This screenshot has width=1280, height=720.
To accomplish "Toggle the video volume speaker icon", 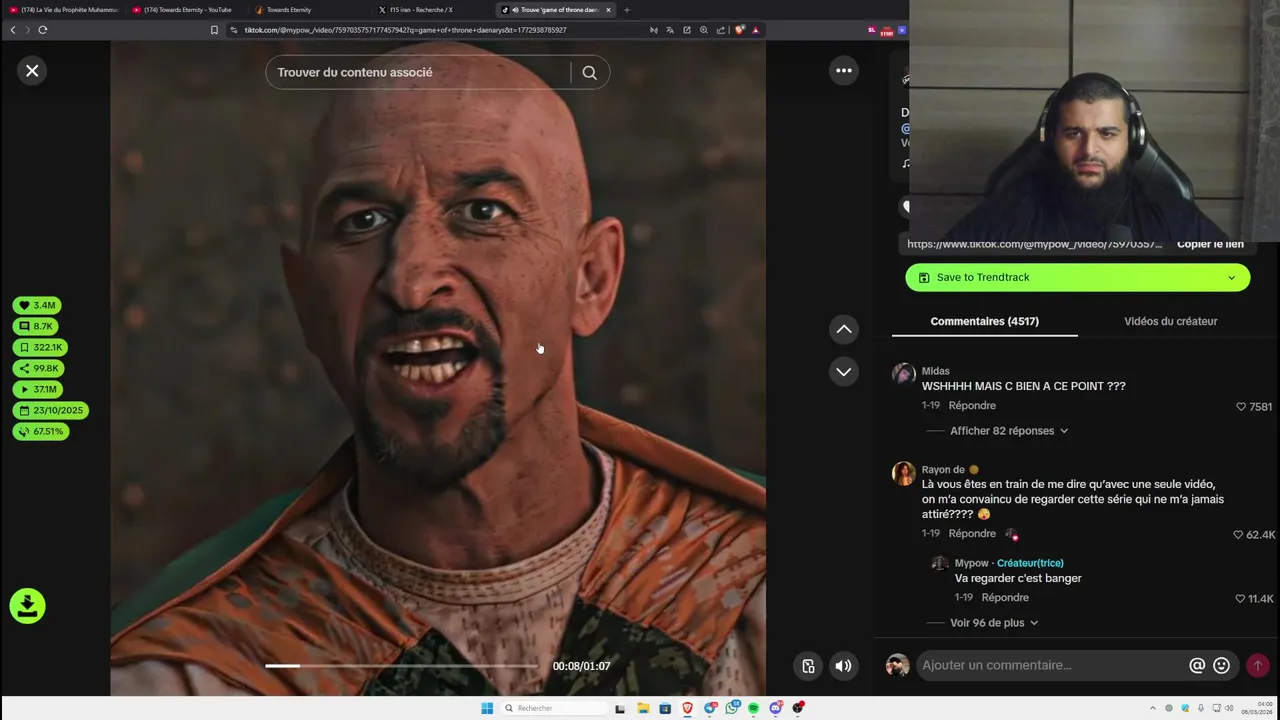I will [843, 666].
